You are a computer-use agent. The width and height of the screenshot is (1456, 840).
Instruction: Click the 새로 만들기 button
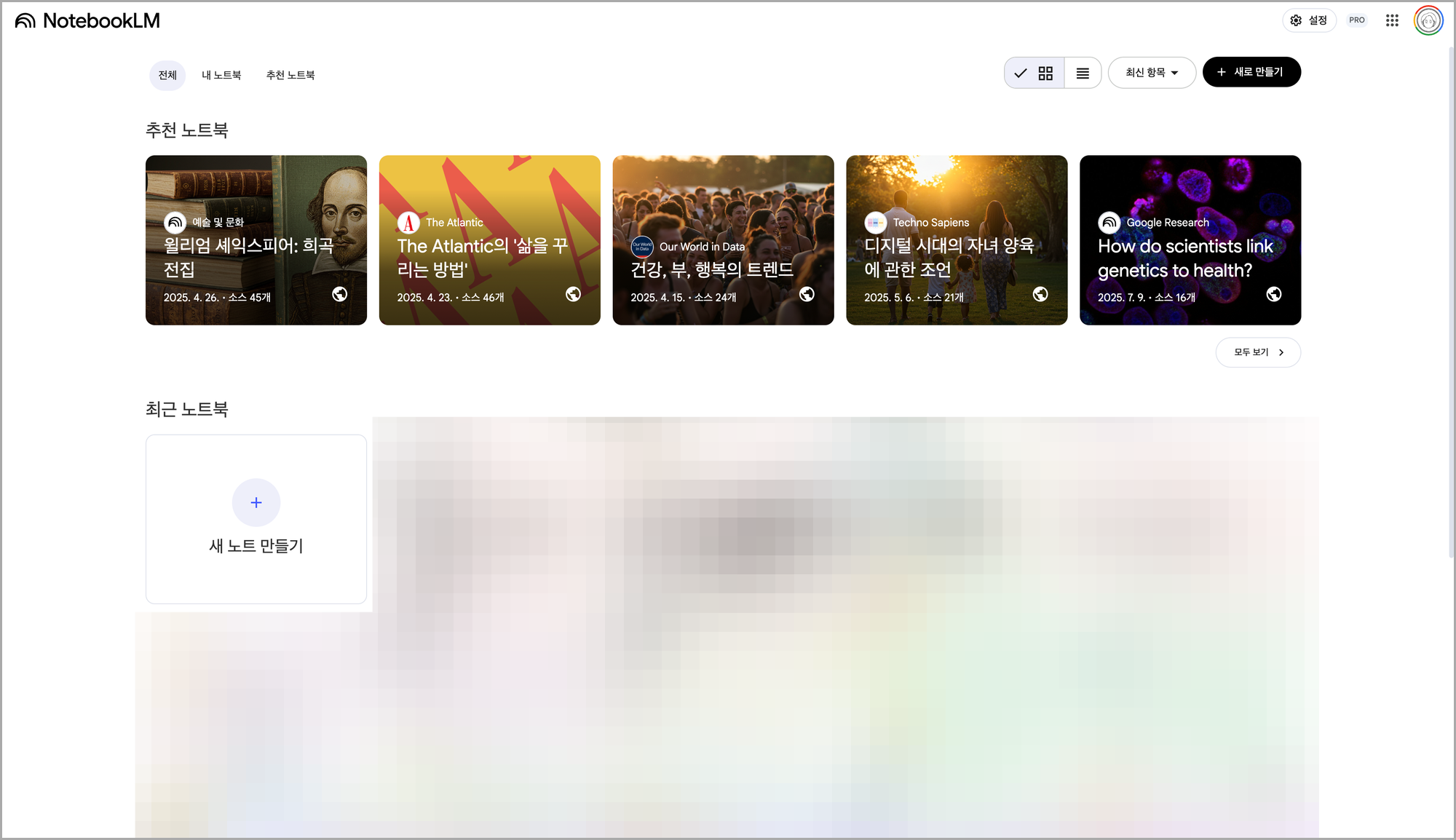pos(1251,72)
